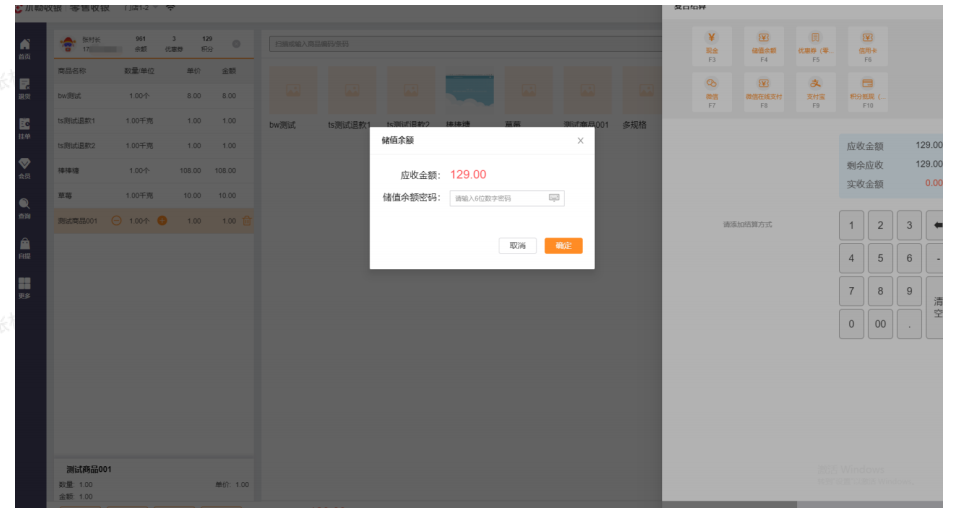This screenshot has width=958, height=512.
Task: Select the ts测试退款1 product thumbnail
Action: pos(351,90)
